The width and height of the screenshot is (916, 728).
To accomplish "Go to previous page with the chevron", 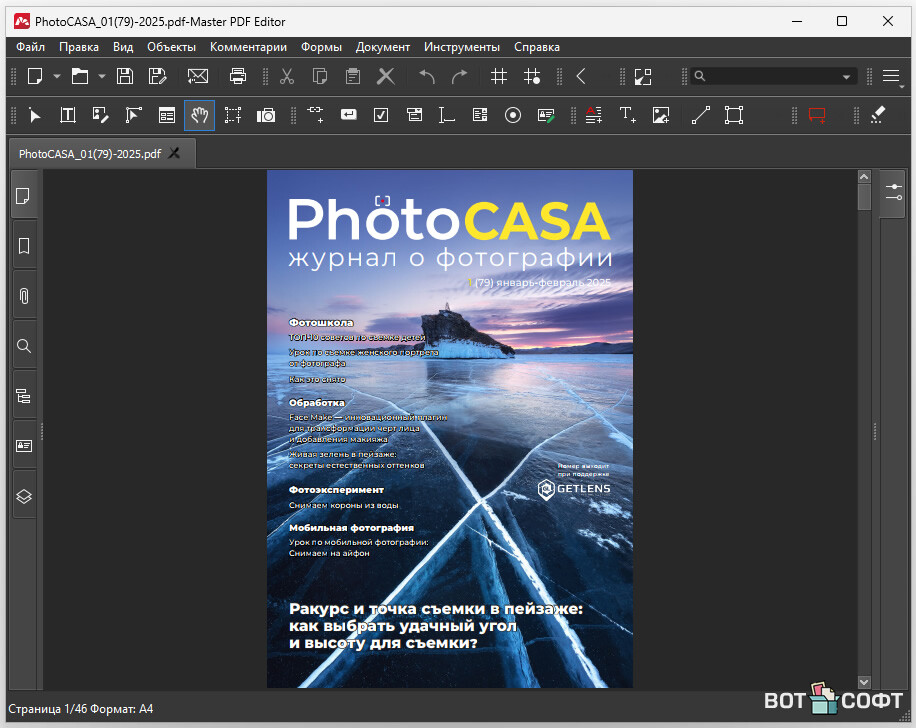I will [581, 76].
